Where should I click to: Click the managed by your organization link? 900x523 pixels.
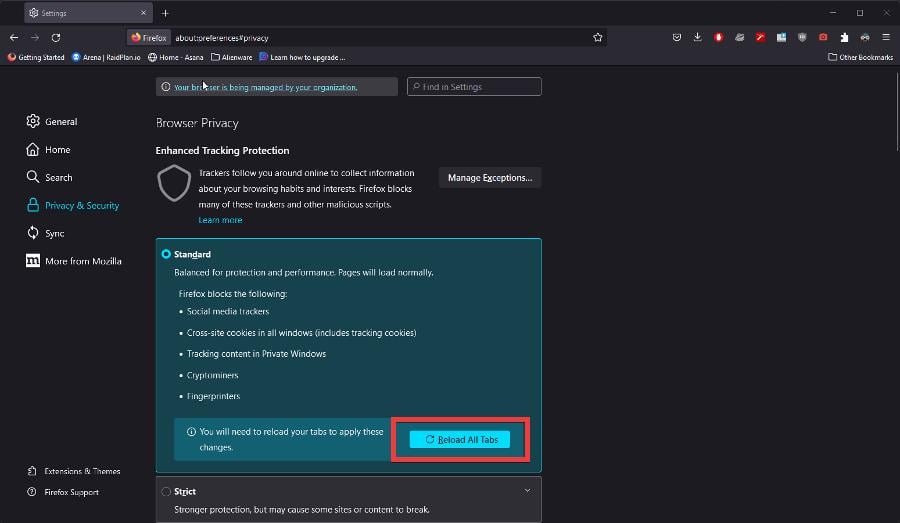point(266,87)
